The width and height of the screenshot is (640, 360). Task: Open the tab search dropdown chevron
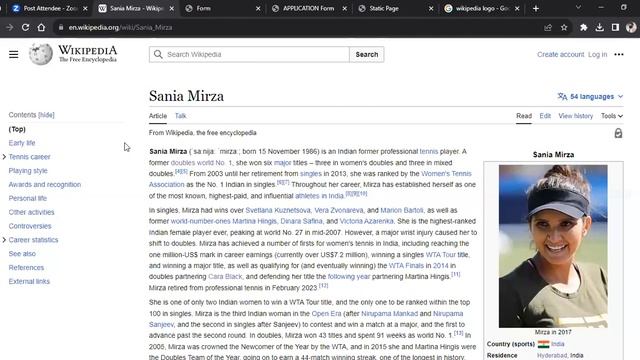point(578,7)
